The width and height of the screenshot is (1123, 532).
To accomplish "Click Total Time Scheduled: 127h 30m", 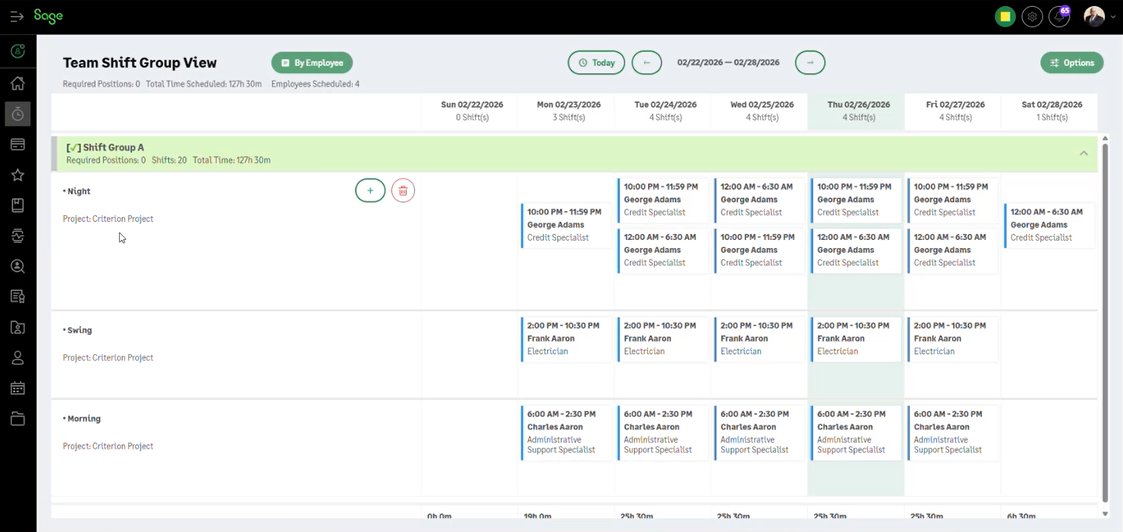I will 203,84.
